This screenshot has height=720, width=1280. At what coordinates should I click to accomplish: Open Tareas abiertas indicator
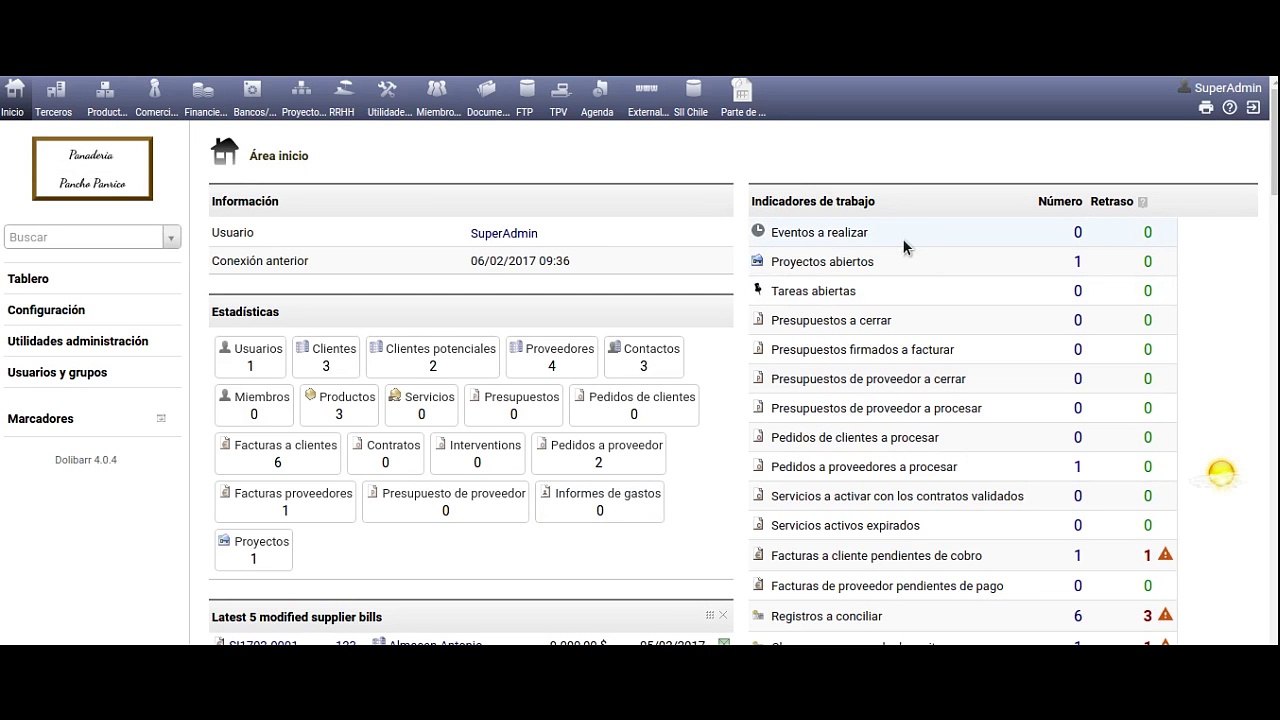coord(813,291)
